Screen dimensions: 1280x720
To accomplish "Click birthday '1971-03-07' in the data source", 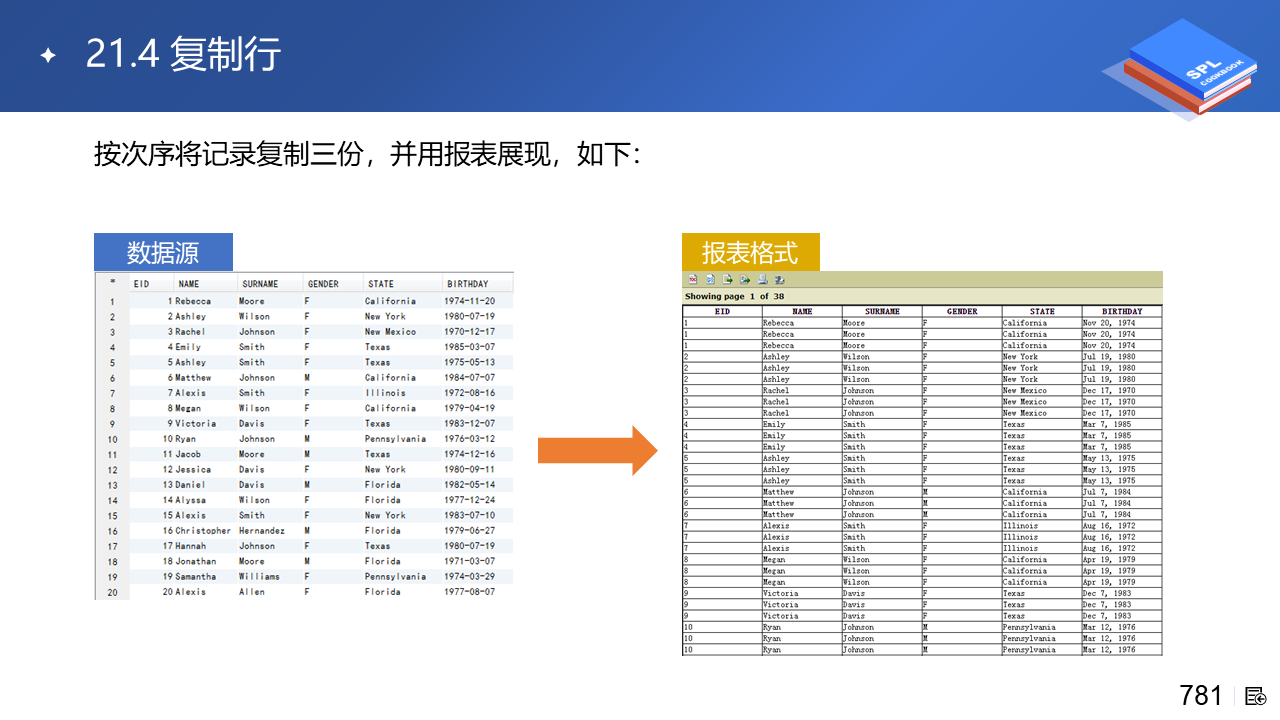I will (470, 562).
